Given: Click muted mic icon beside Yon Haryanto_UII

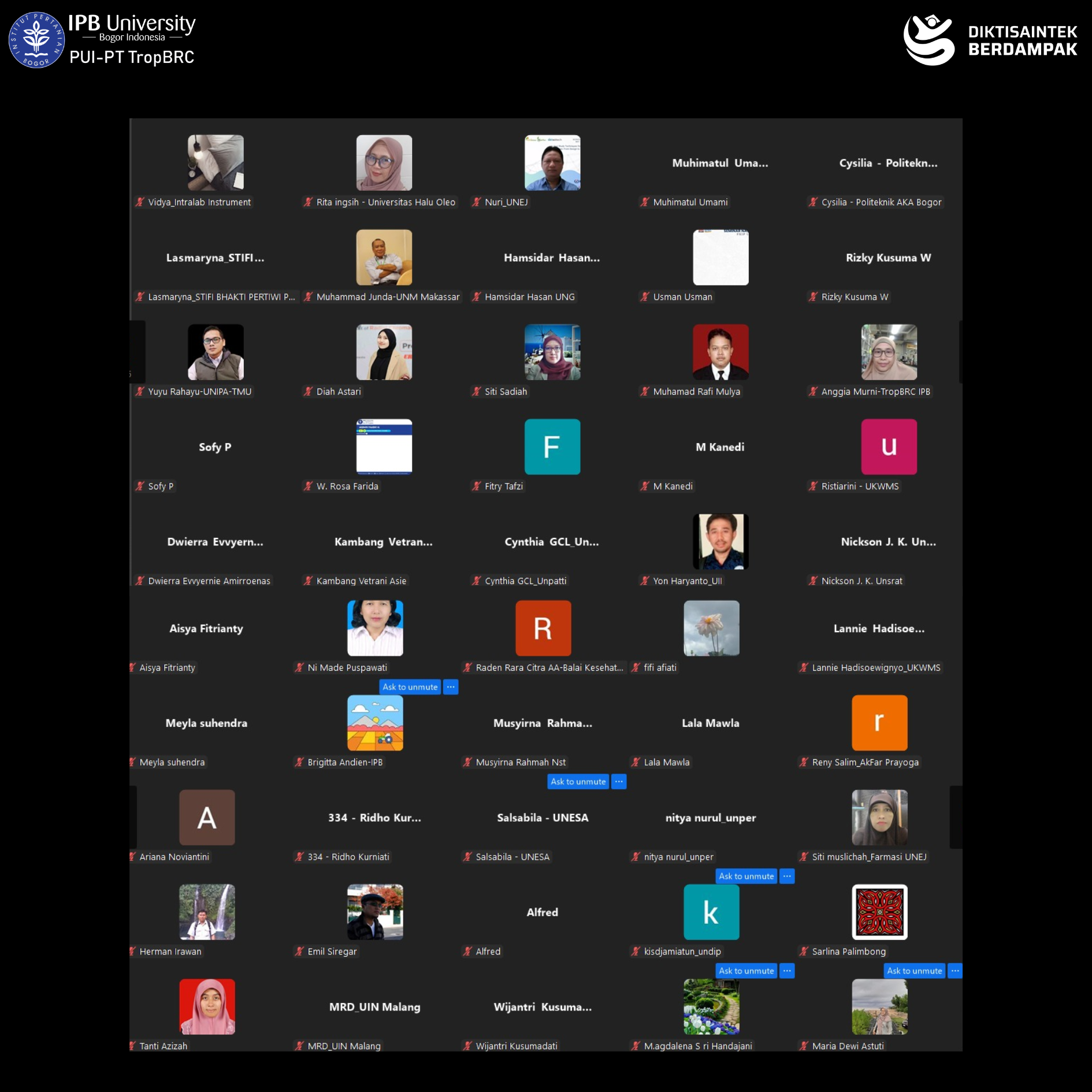Looking at the screenshot, I should pos(645,581).
